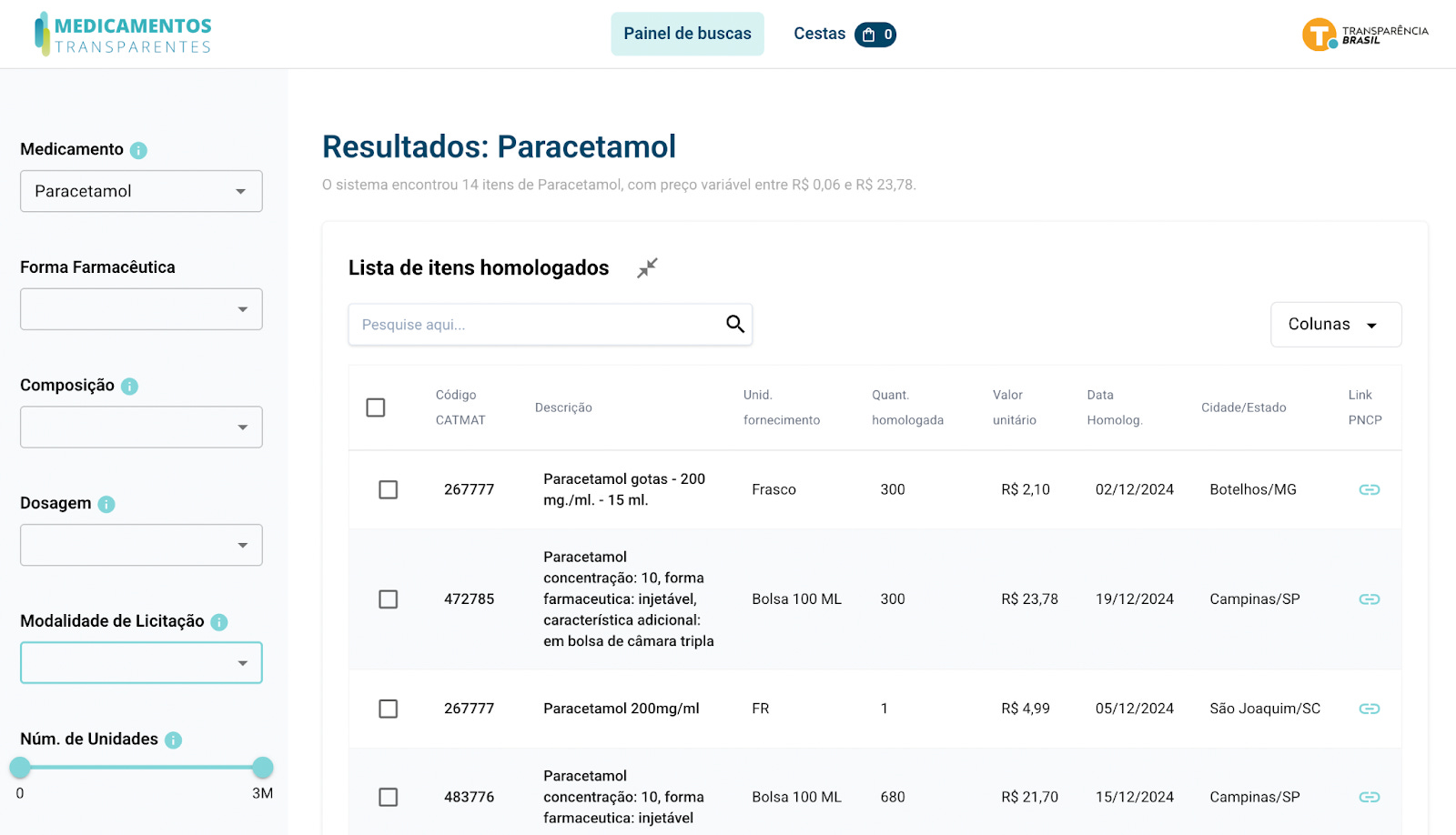Click the maximum 3M units slider handle
The width and height of the screenshot is (1456, 835).
[x=262, y=768]
